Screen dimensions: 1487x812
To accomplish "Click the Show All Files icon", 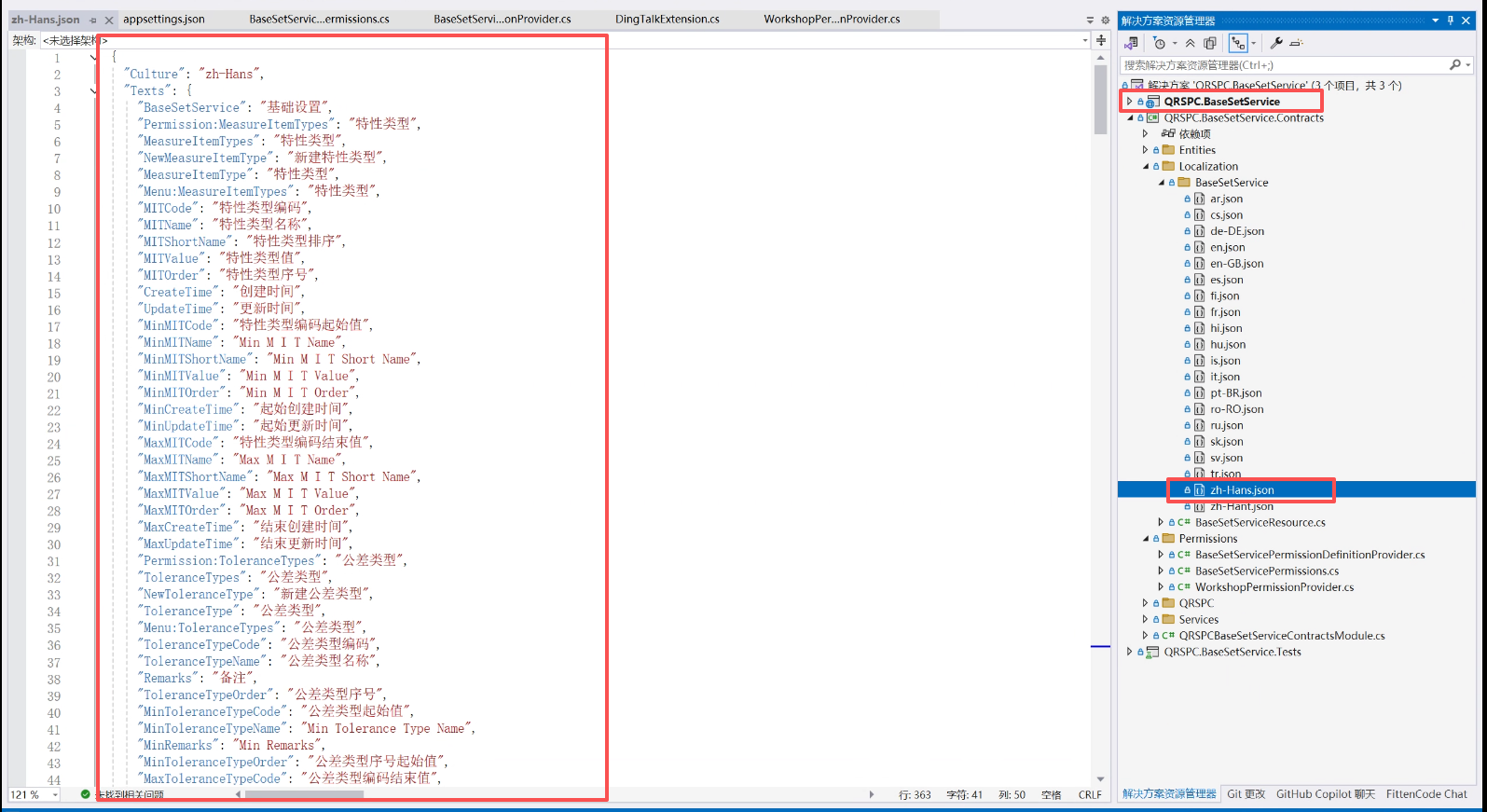I will pyautogui.click(x=1210, y=43).
